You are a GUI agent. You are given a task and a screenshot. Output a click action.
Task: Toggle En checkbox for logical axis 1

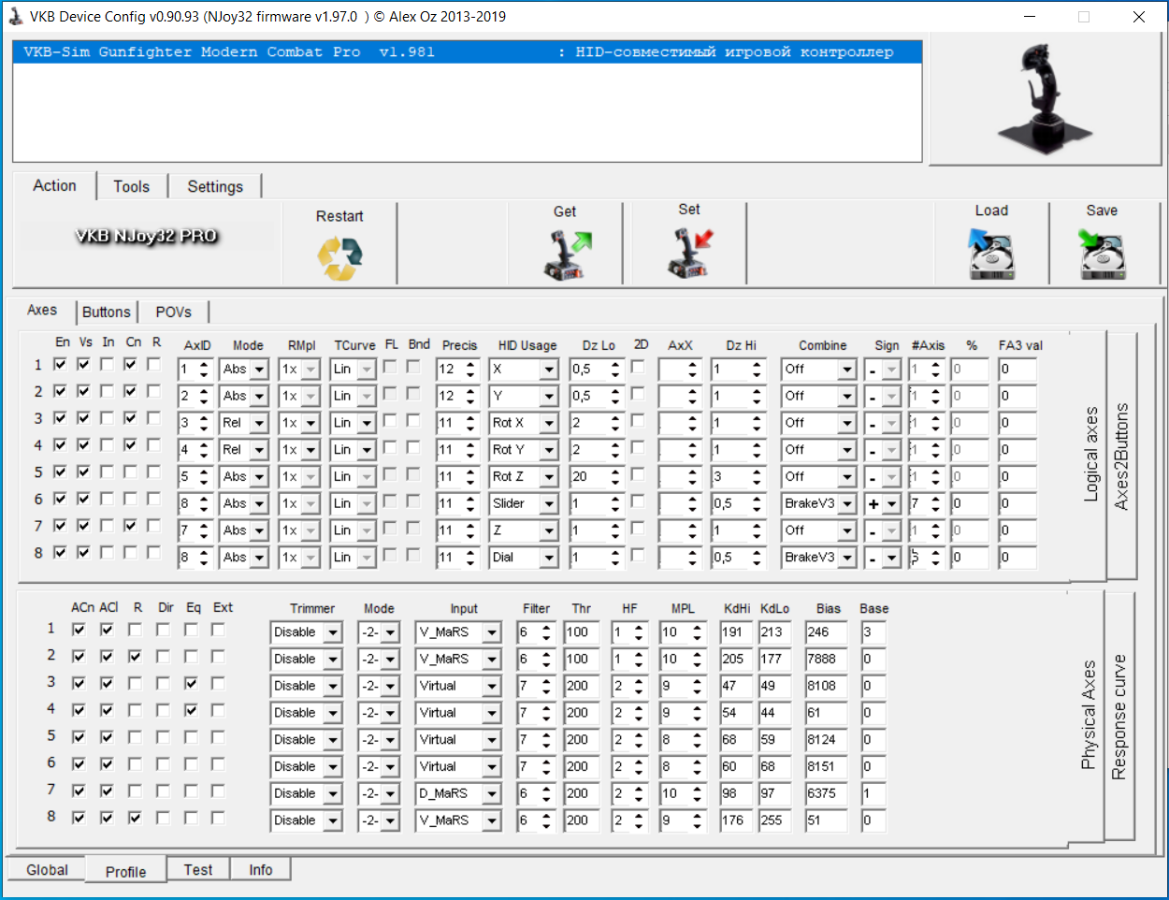click(x=60, y=365)
